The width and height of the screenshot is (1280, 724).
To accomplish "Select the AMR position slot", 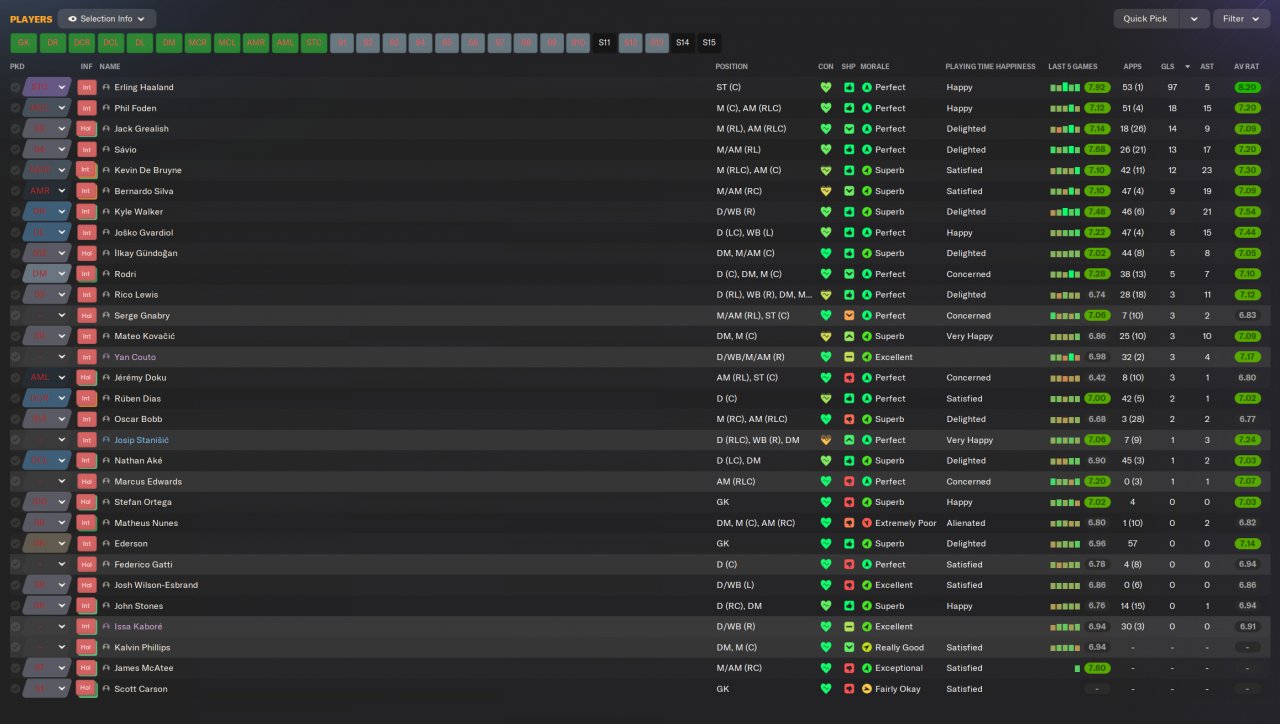I will tap(256, 43).
